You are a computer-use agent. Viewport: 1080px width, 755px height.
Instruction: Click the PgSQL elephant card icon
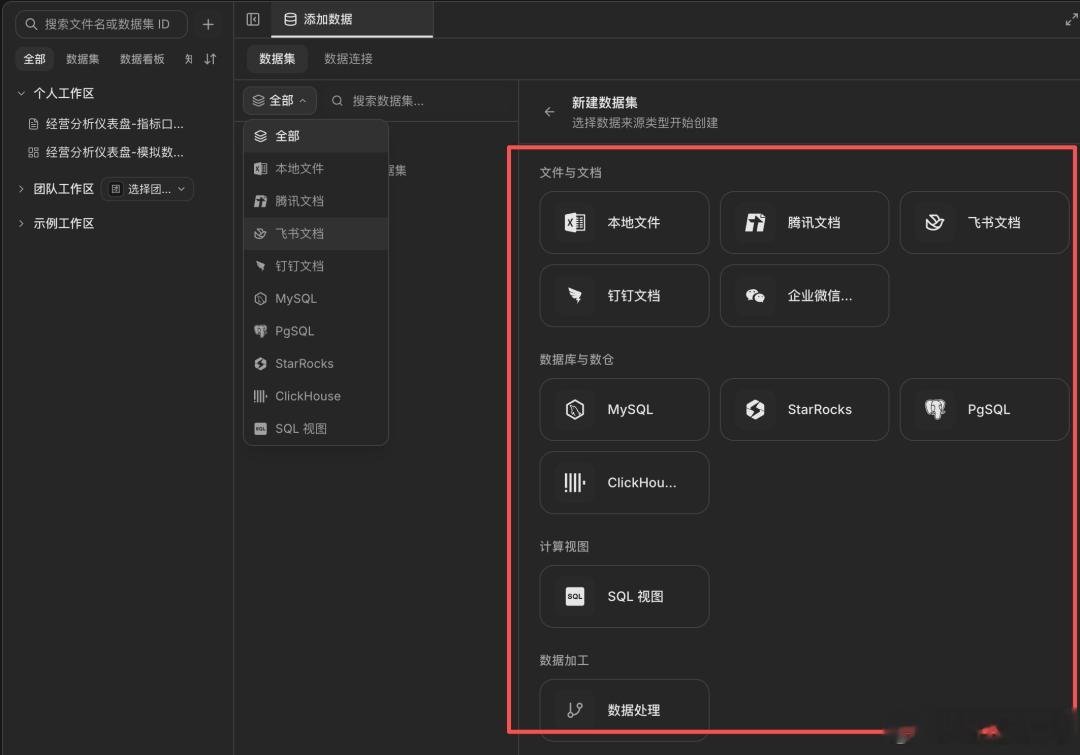(x=935, y=409)
